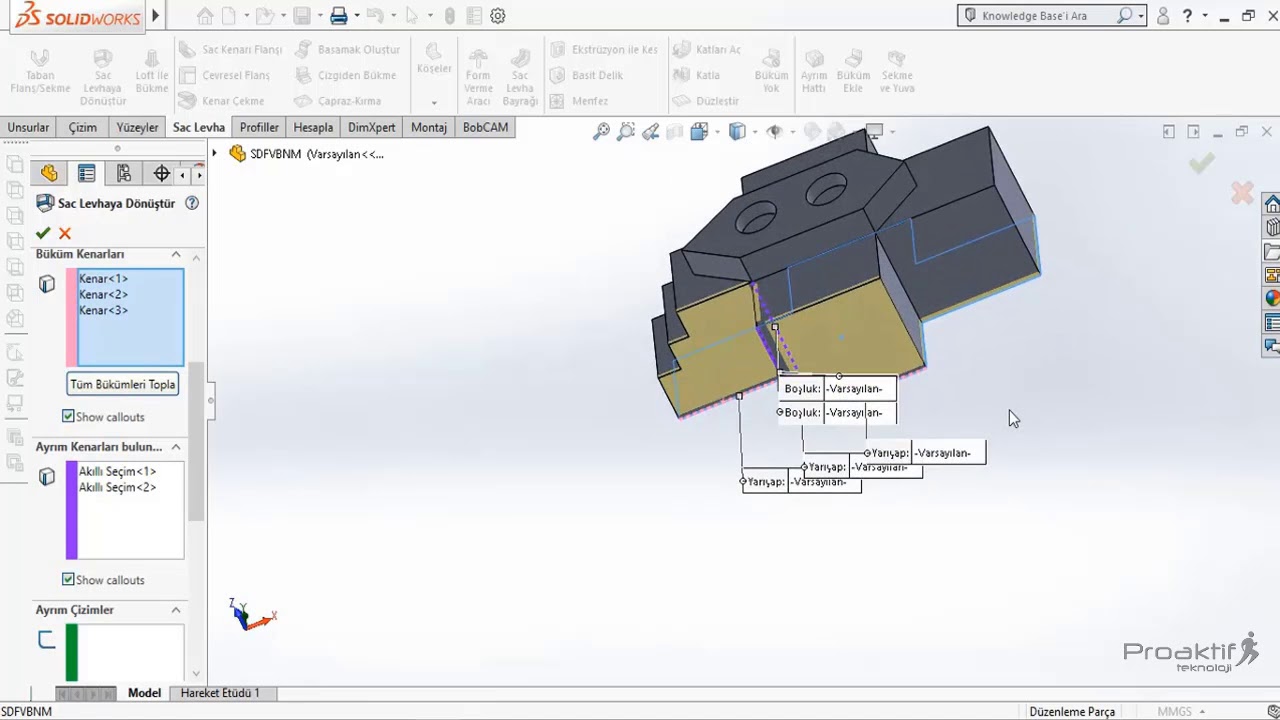Click the green confirm corner checkmark in viewport
1280x720 pixels.
pyautogui.click(x=1202, y=163)
